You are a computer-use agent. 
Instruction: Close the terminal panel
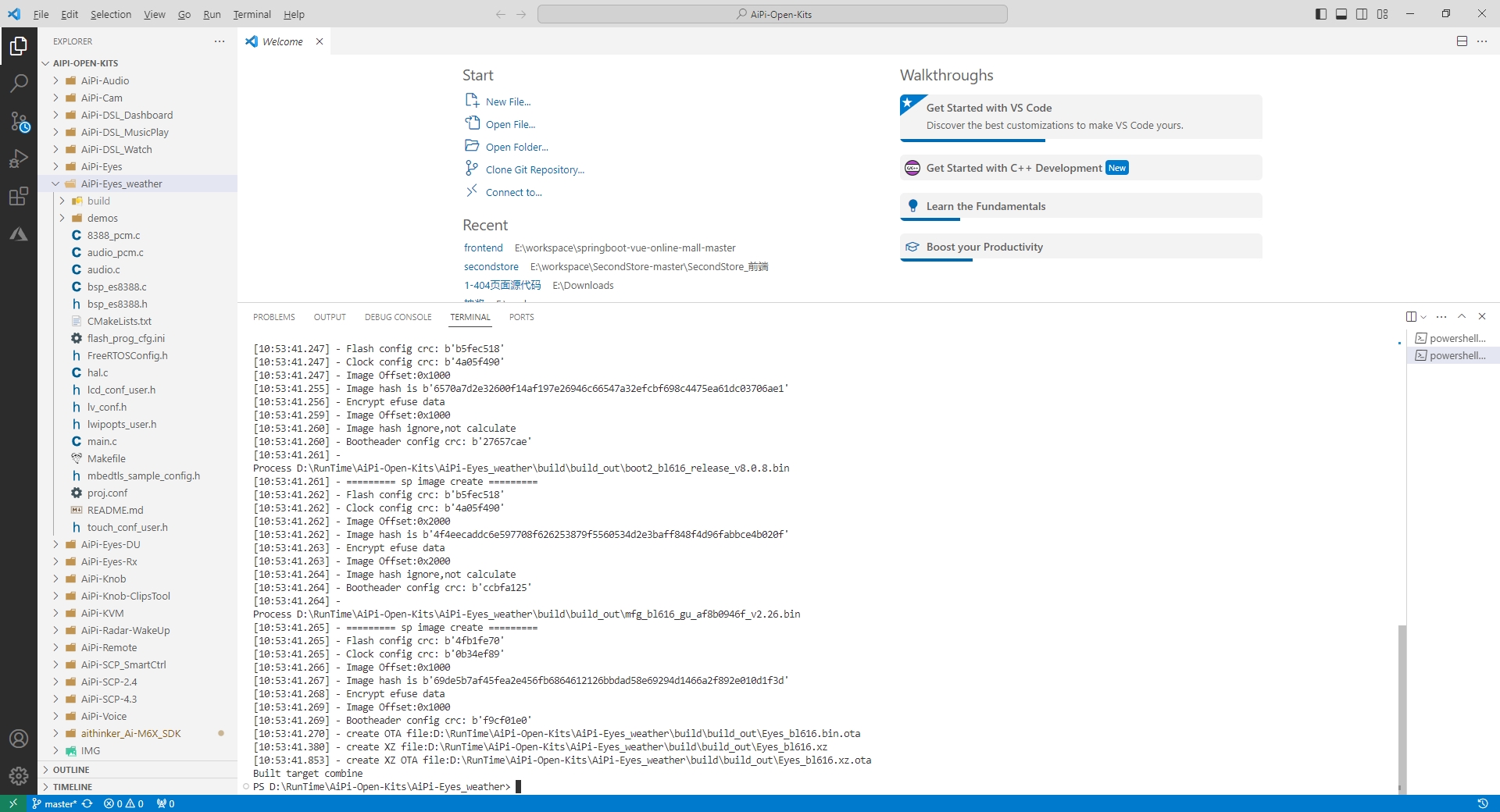(x=1482, y=316)
